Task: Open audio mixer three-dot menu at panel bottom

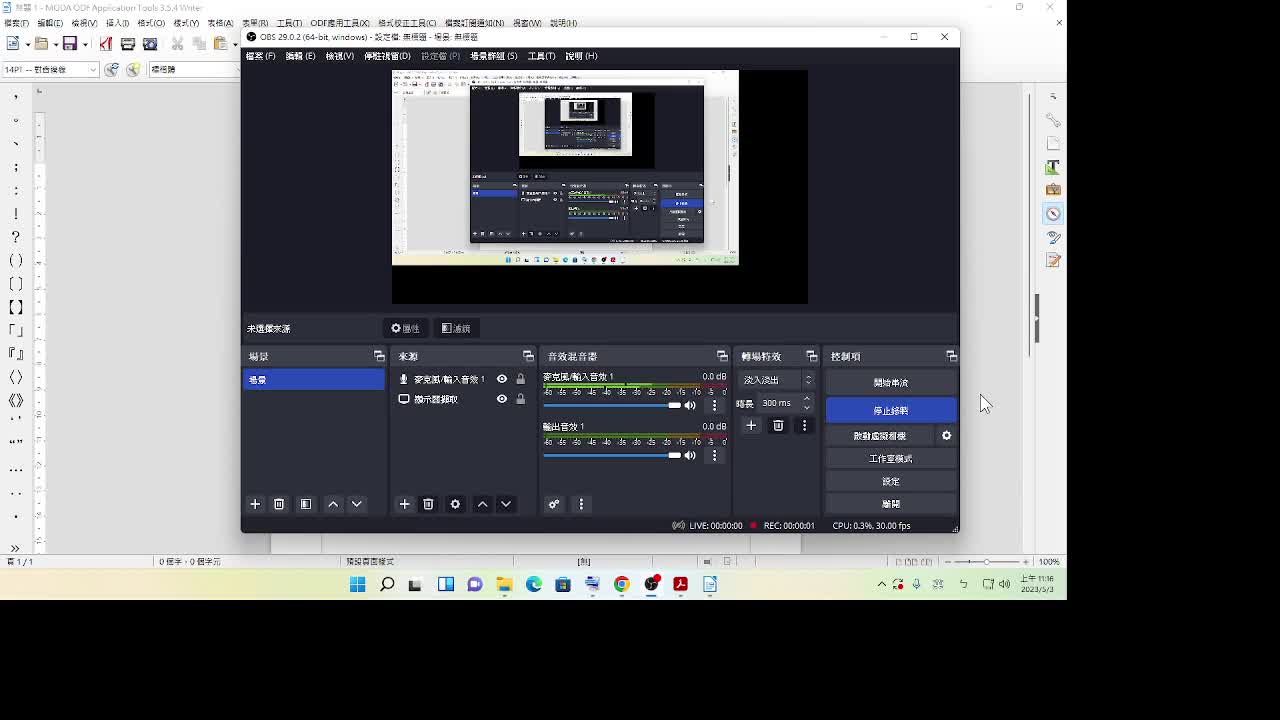Action: pos(581,504)
